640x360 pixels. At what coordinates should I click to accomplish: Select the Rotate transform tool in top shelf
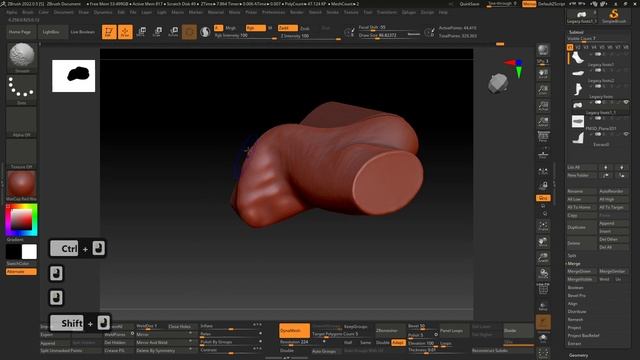(173, 32)
